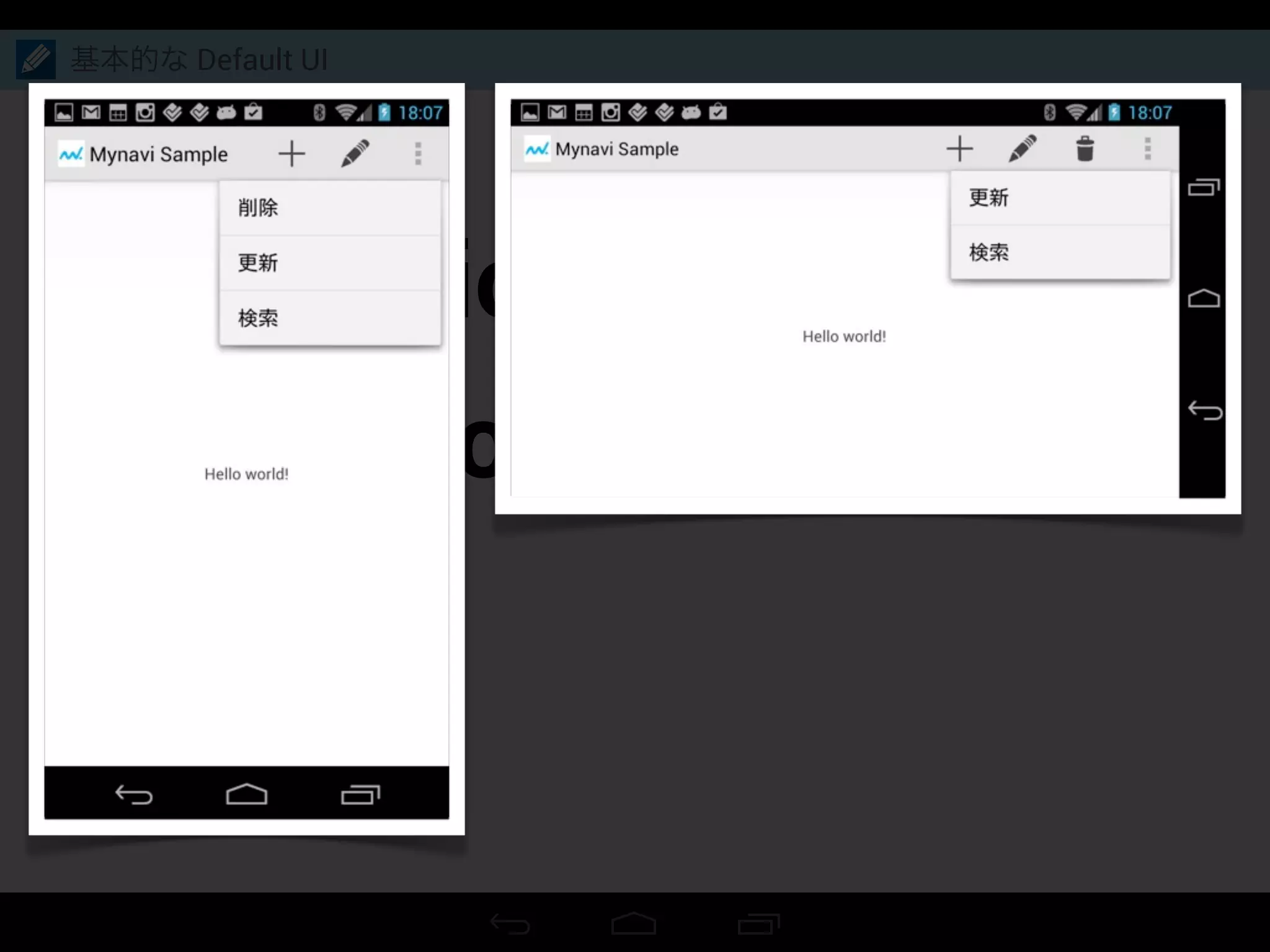Tap 18:07 clock in portrait status bar
Screen dimensions: 1270x952
point(420,113)
